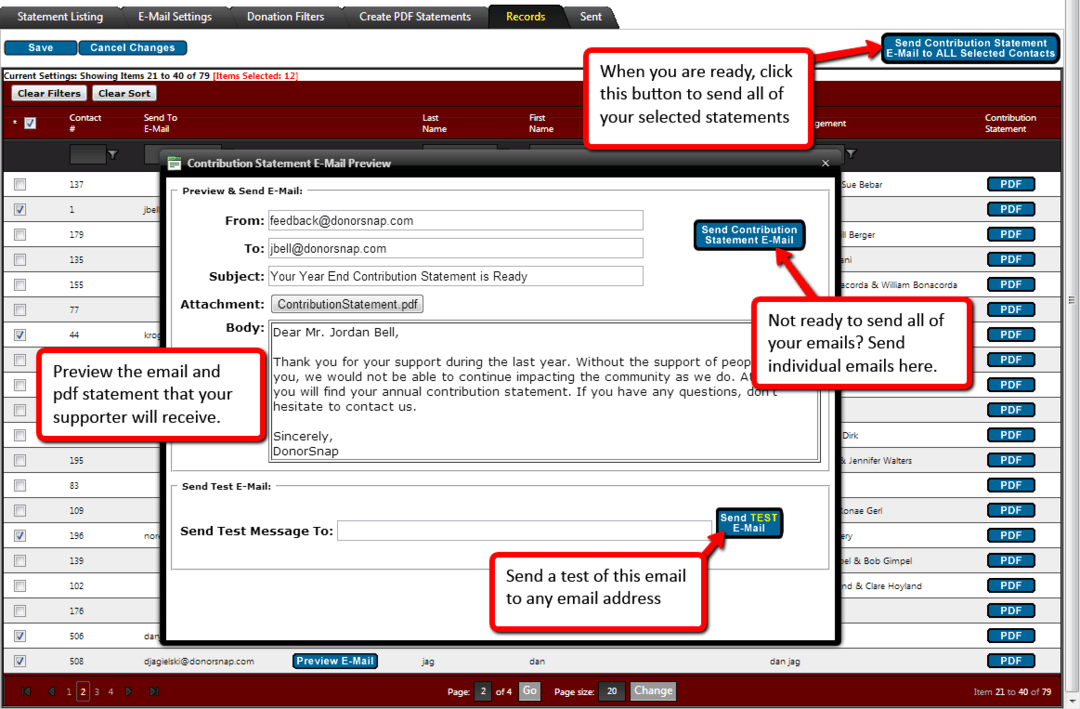Toggle the select-all checkbox in header

click(x=30, y=123)
